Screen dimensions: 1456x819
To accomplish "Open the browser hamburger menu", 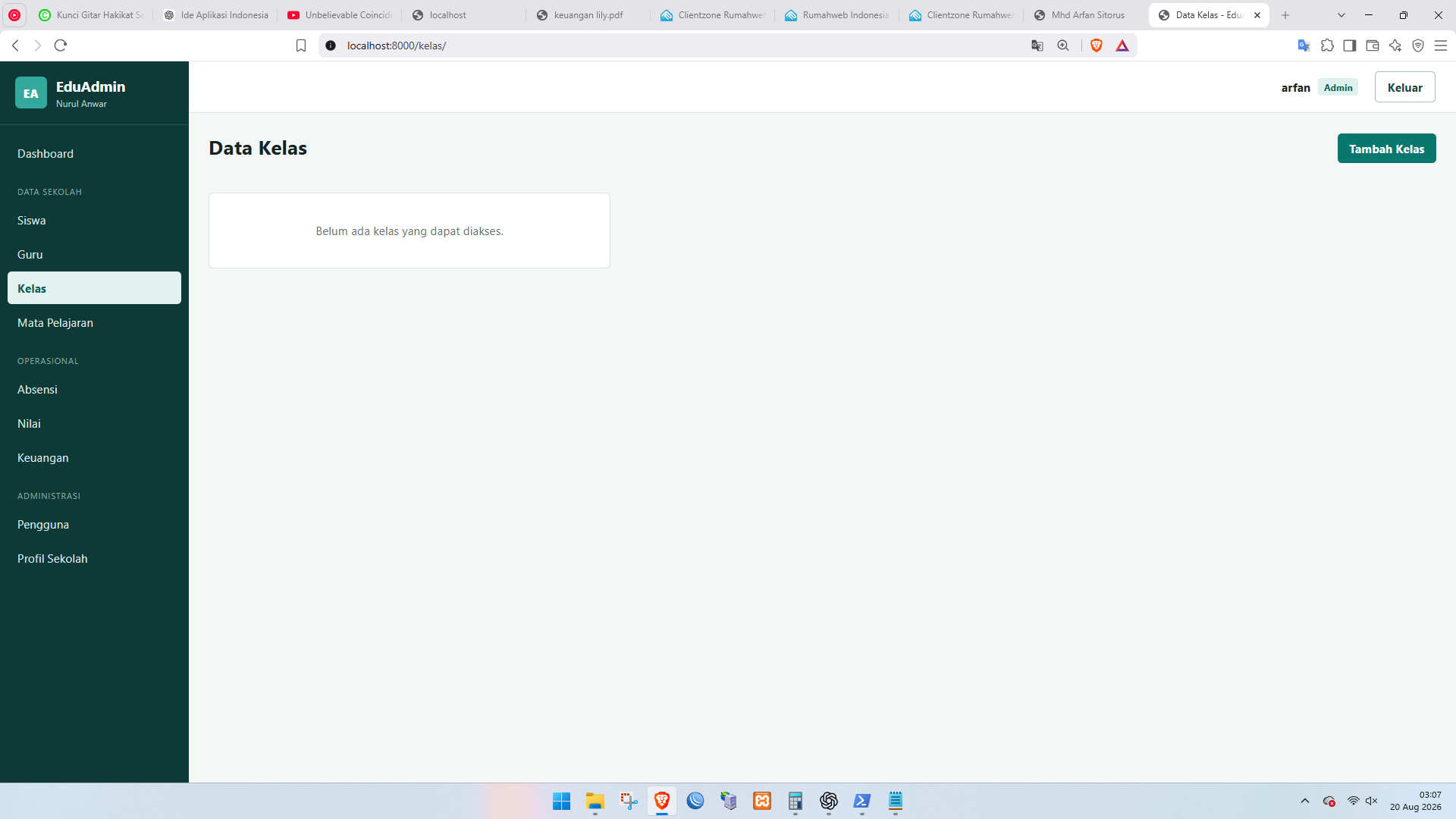I will (x=1441, y=45).
